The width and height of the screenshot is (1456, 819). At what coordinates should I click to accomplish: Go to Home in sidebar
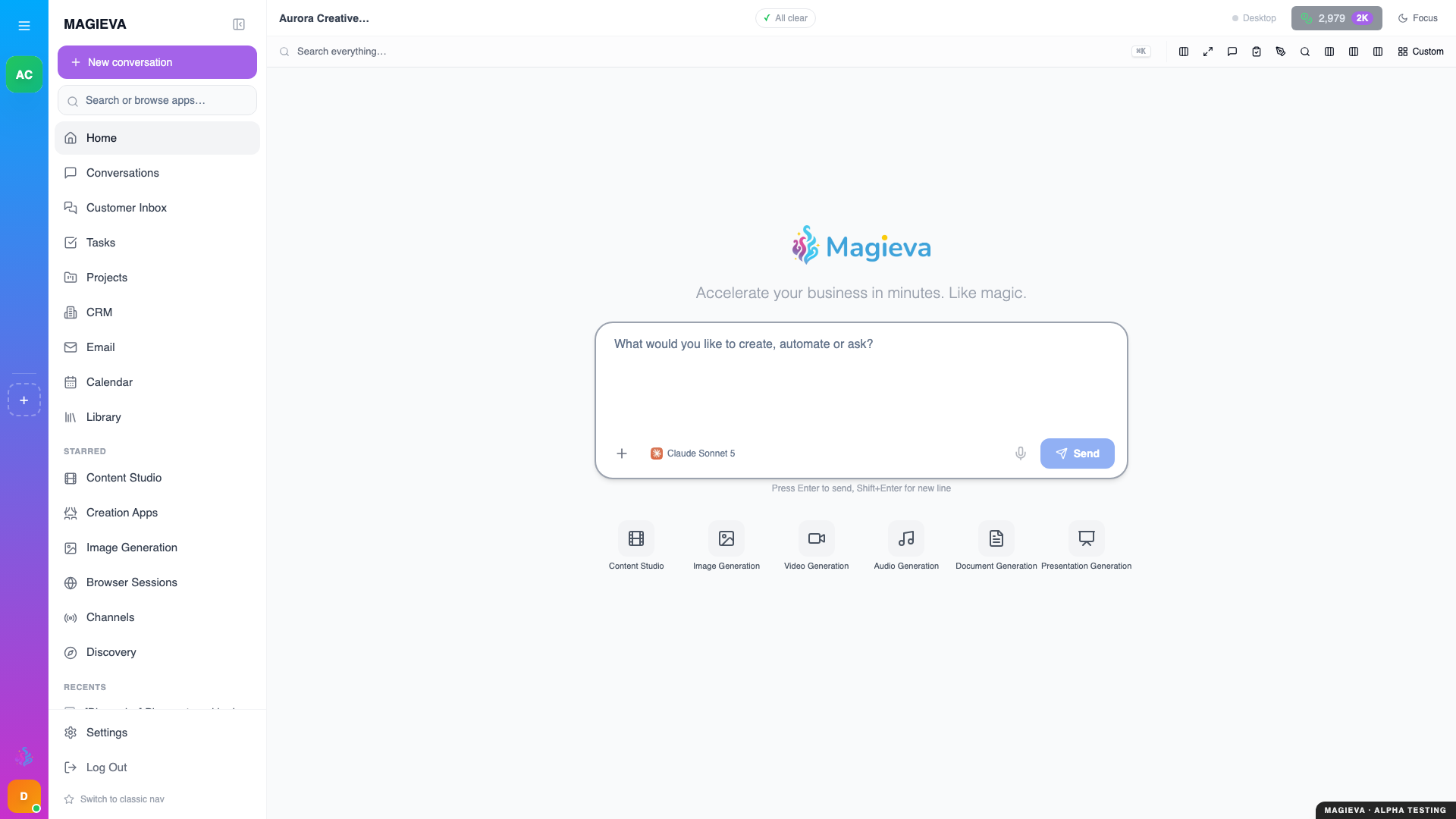157,138
